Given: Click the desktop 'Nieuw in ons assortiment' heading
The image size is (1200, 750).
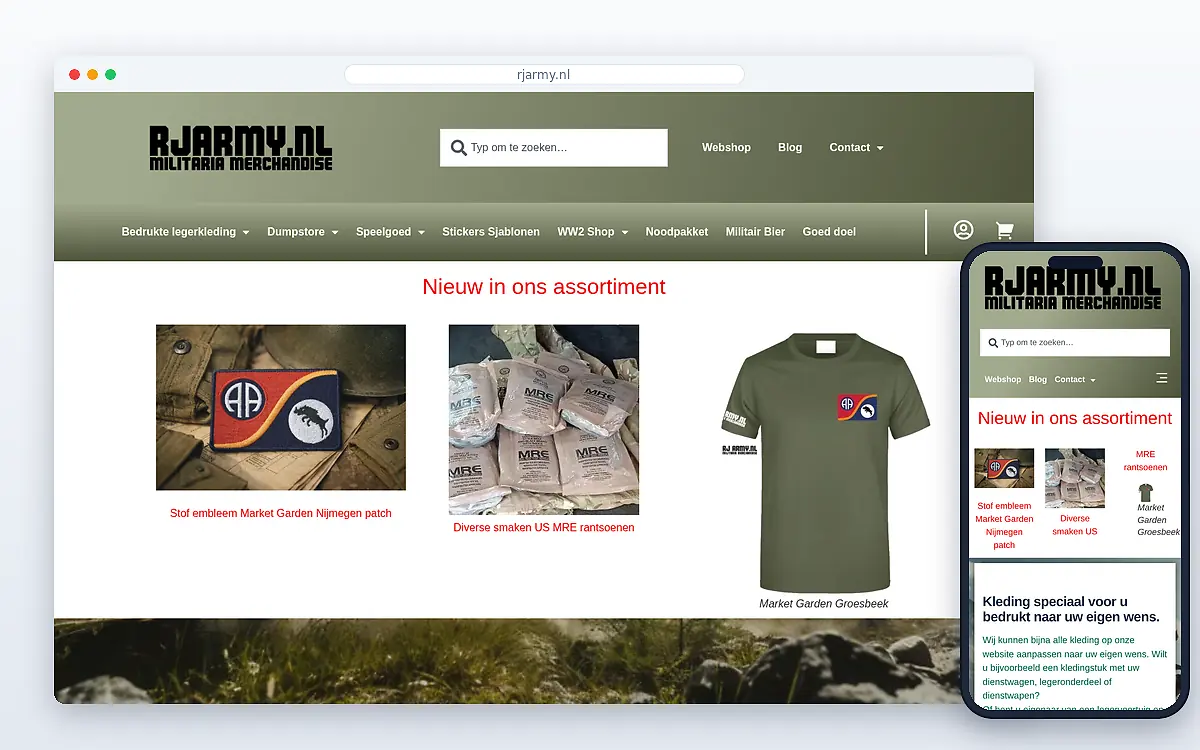Looking at the screenshot, I should click(544, 287).
